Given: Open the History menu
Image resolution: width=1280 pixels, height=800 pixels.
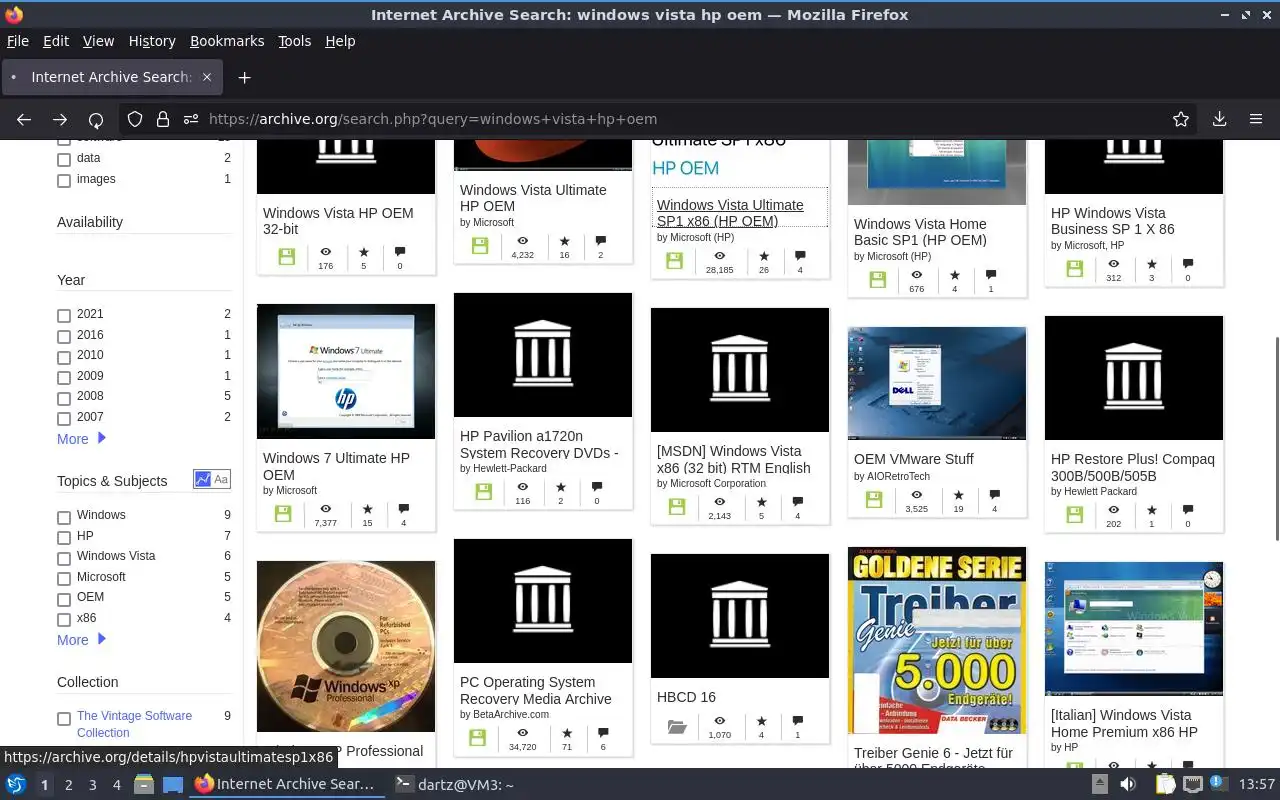Looking at the screenshot, I should click(x=152, y=41).
